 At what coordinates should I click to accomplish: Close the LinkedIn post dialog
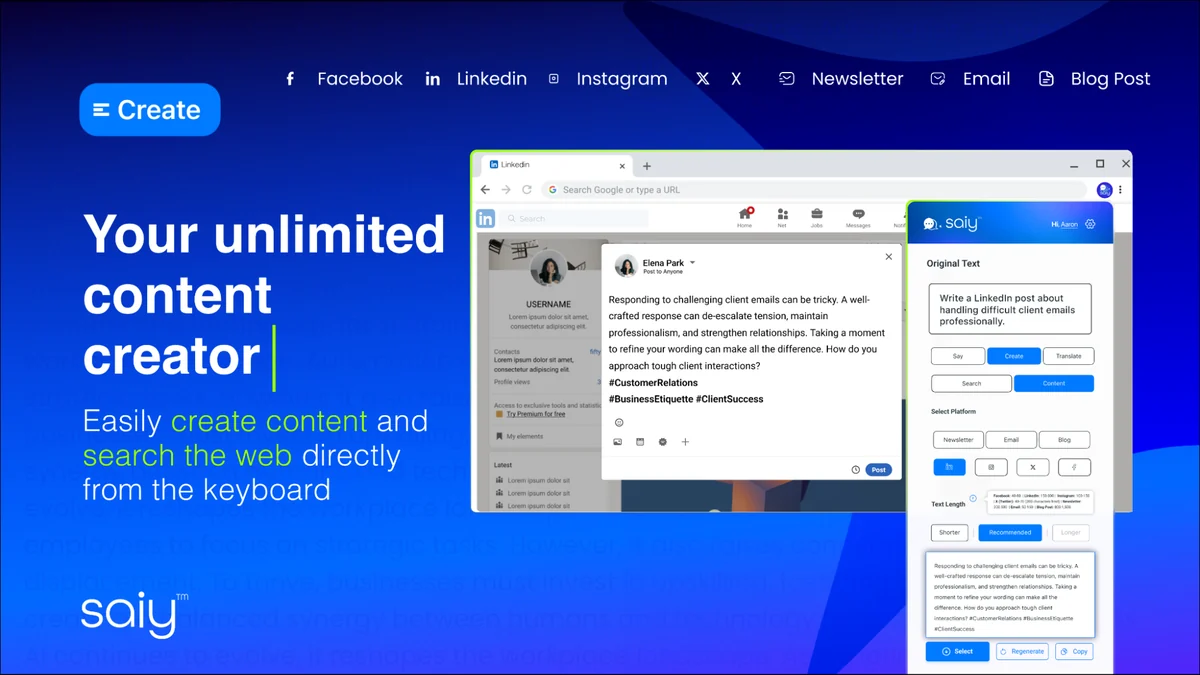click(x=889, y=257)
